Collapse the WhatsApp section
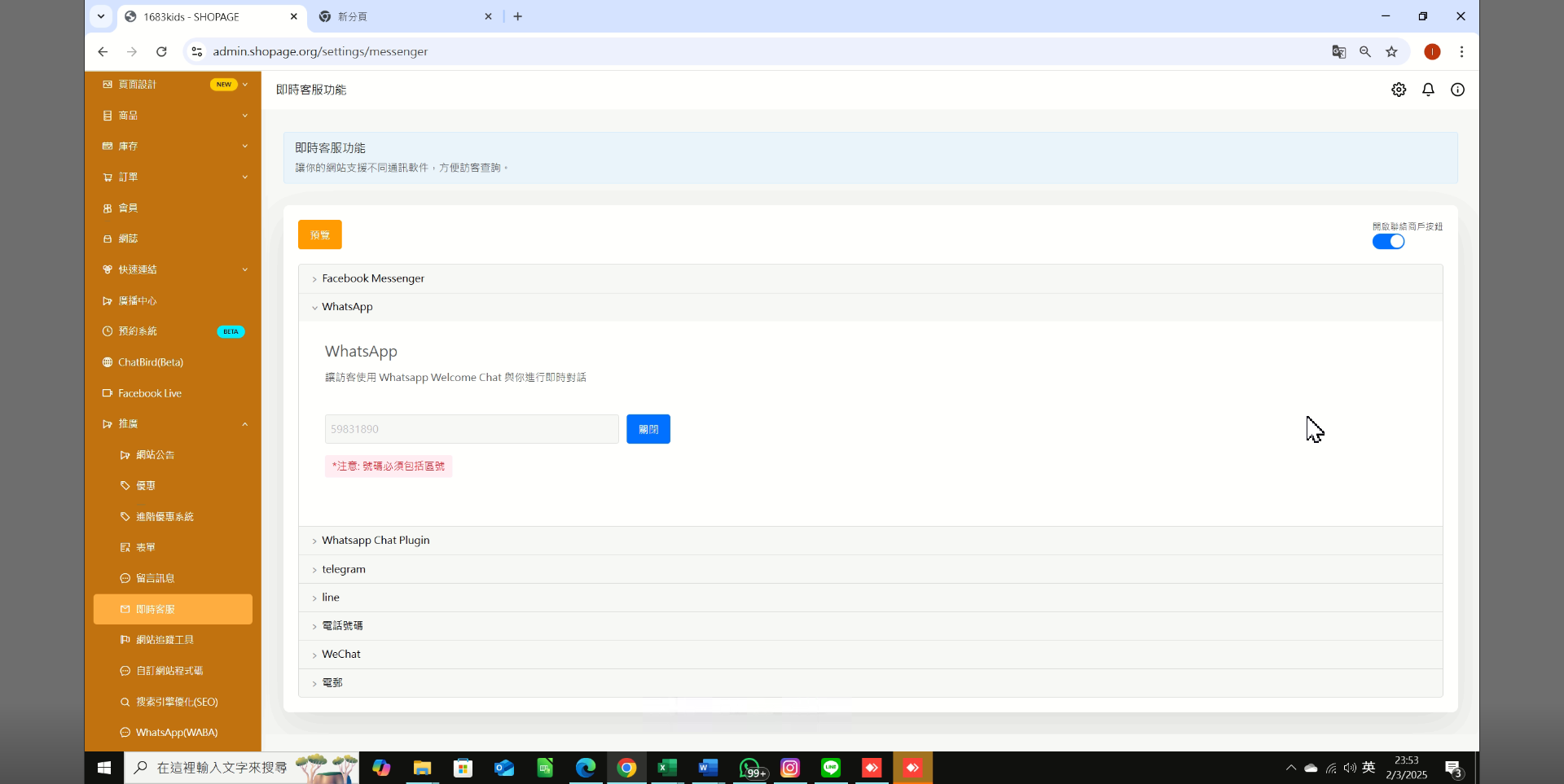Screen dimensions: 1564x784 (x=870, y=307)
